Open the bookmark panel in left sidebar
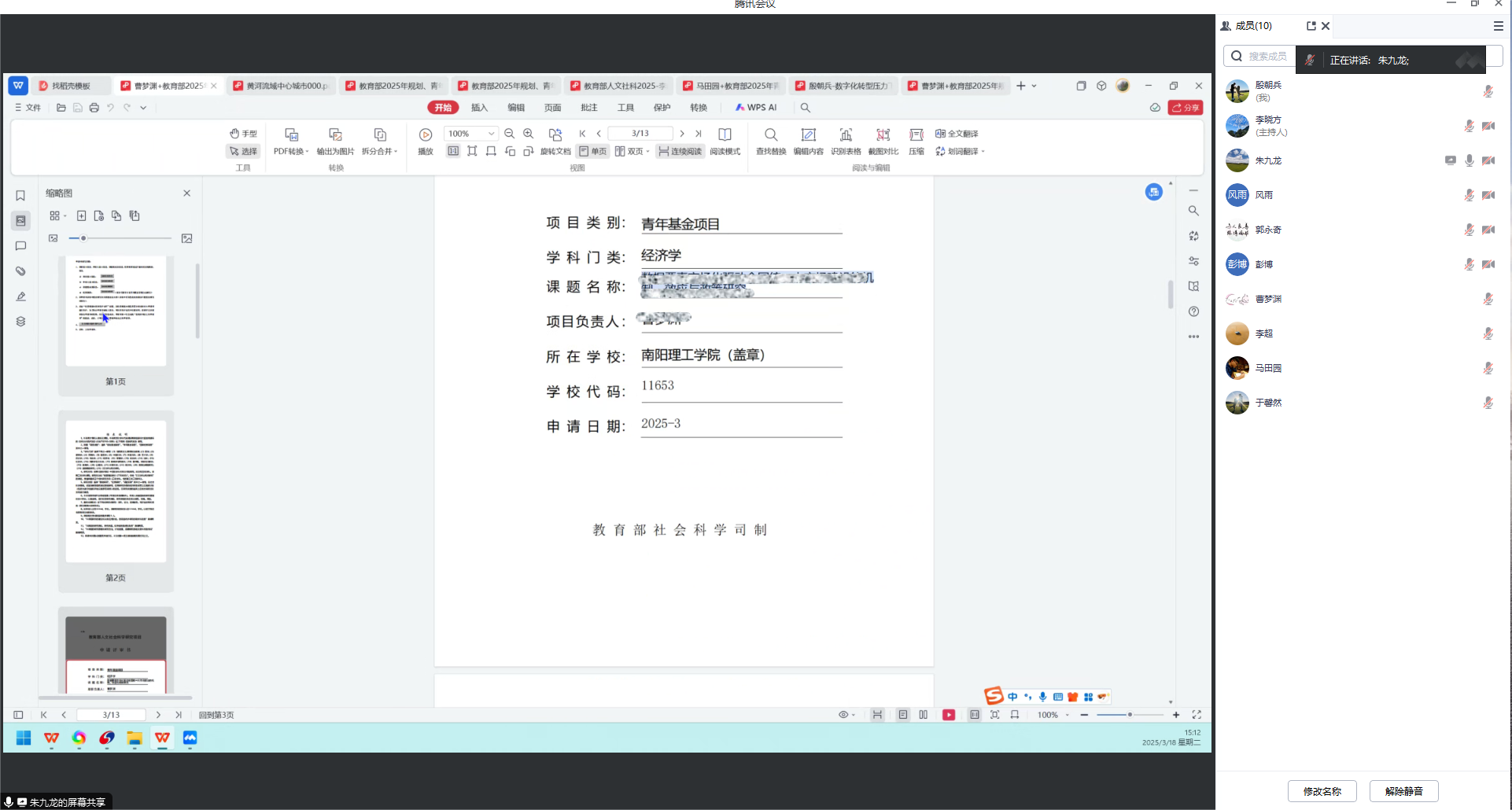 coord(20,196)
